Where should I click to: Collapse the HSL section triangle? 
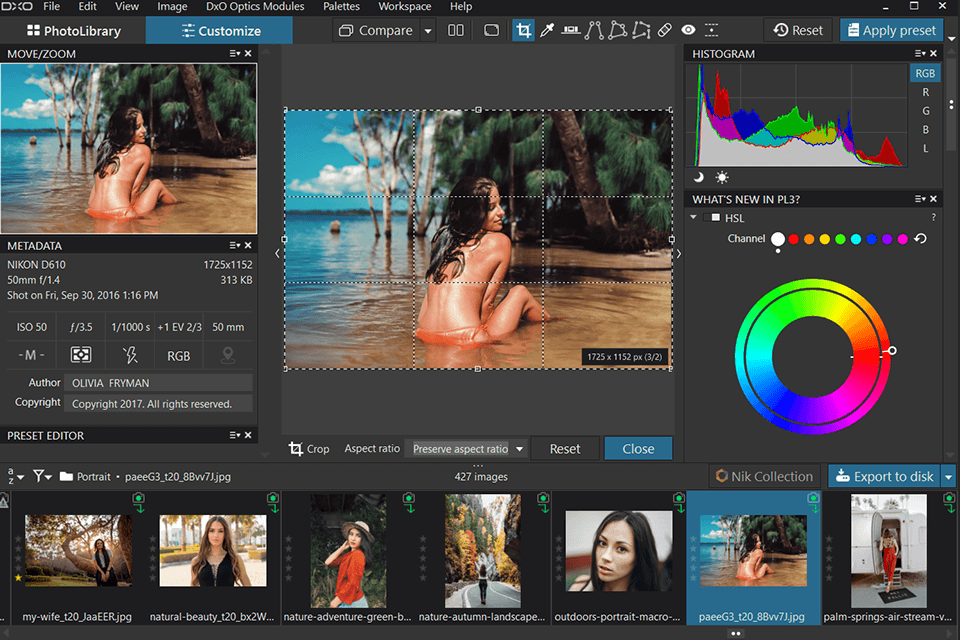[x=693, y=217]
